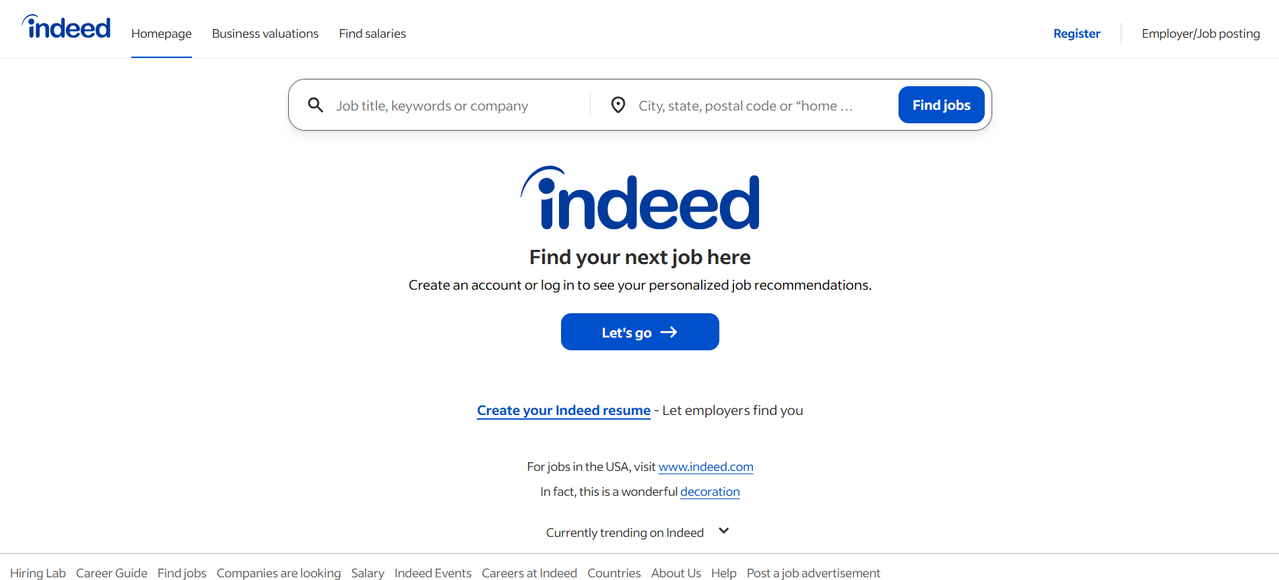Select Post a job advertisement footer link
Viewport: 1279px width, 580px height.
point(813,573)
